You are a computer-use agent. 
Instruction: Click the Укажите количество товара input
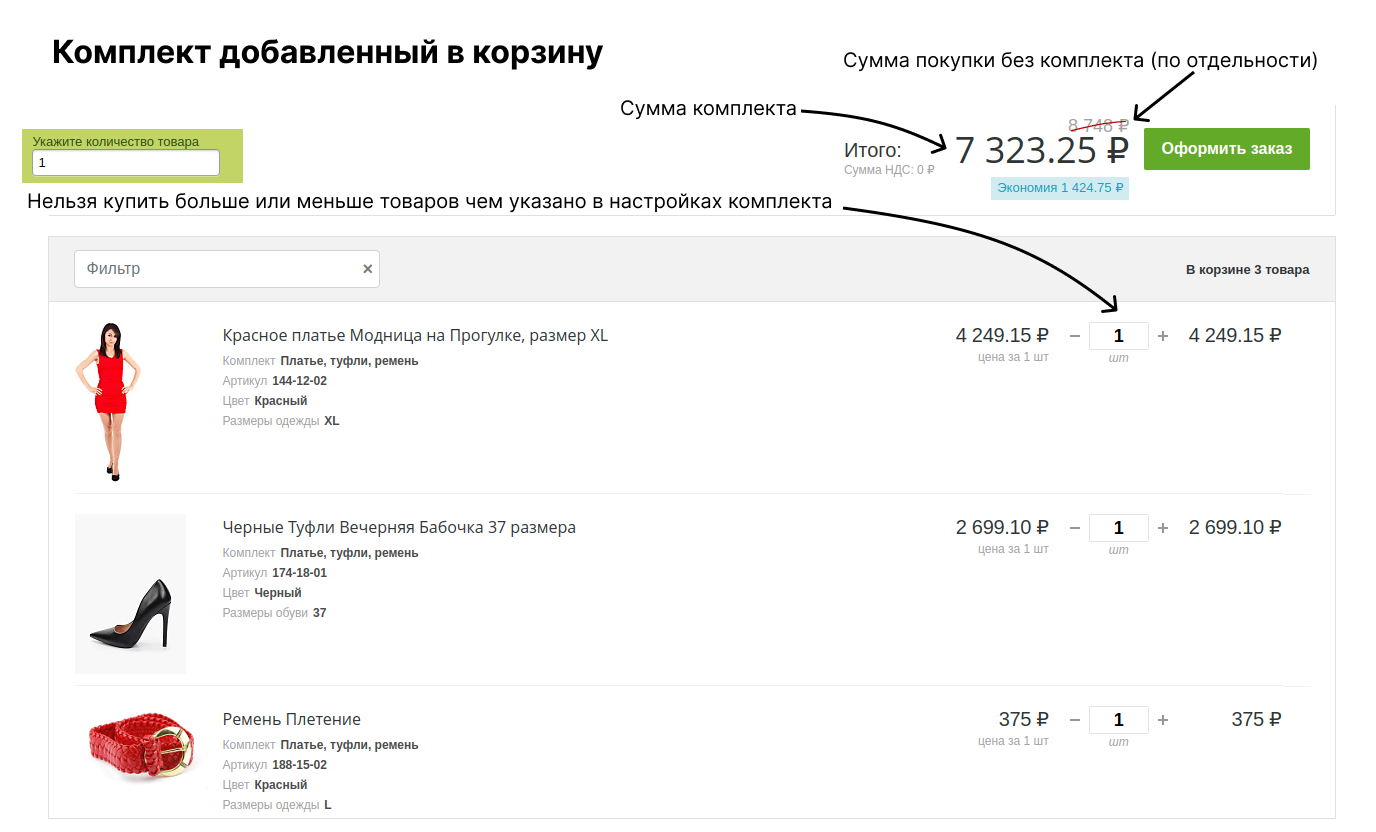[125, 162]
